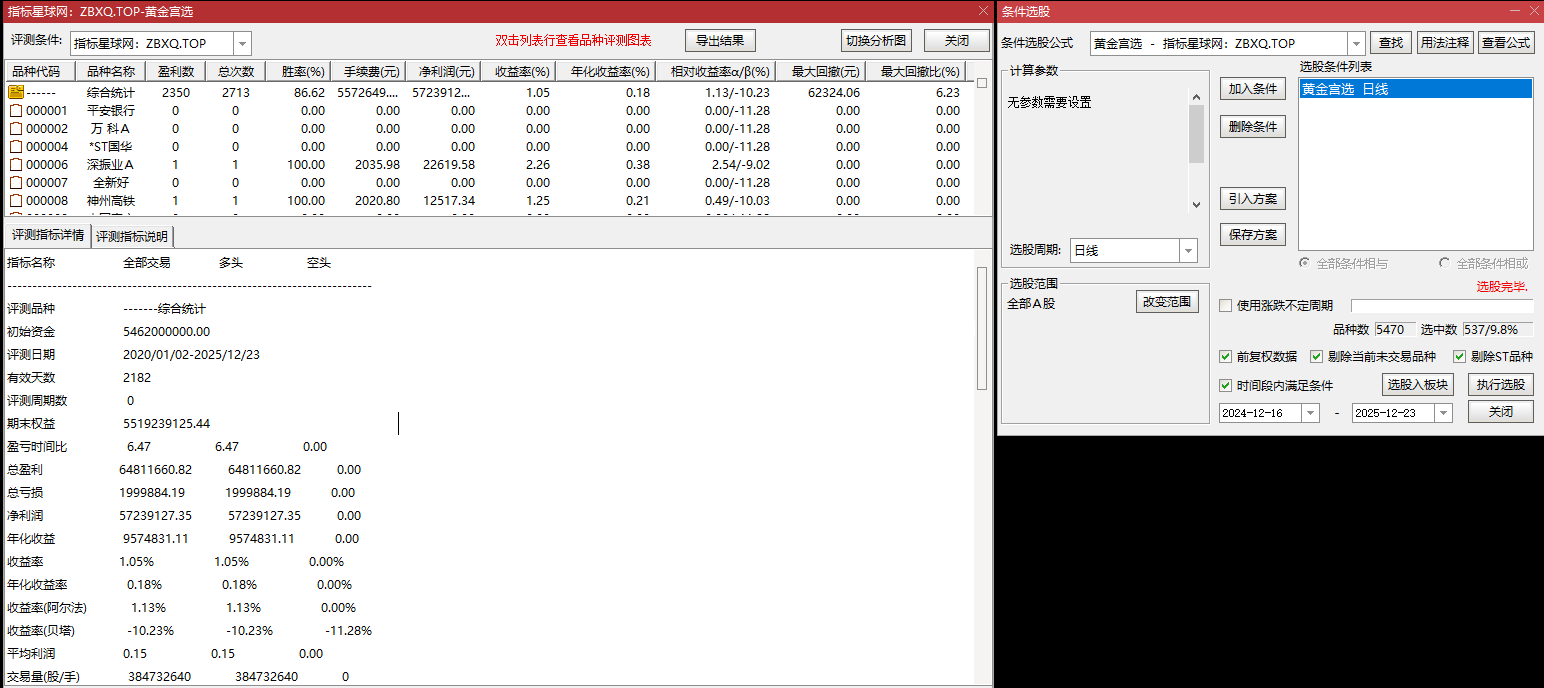Screen dimensions: 1544x688
Task: Click the 导出结果 export button
Action: [719, 40]
